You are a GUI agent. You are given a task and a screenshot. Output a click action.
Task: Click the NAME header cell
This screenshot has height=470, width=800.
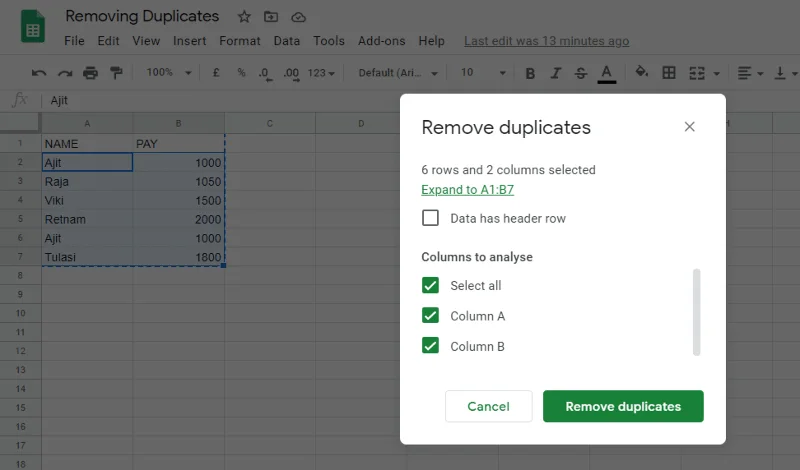(x=87, y=144)
